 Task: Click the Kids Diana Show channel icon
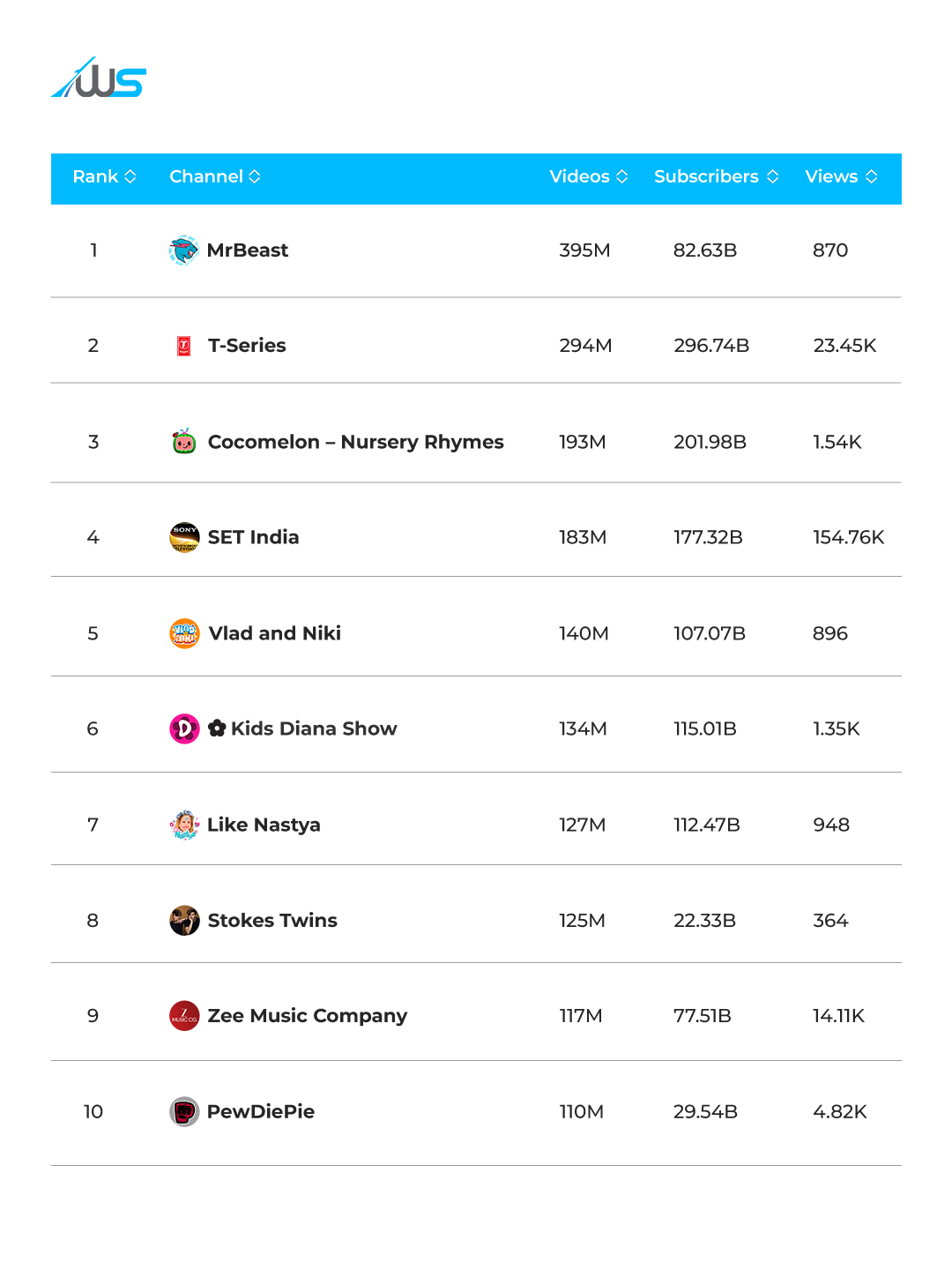point(184,728)
